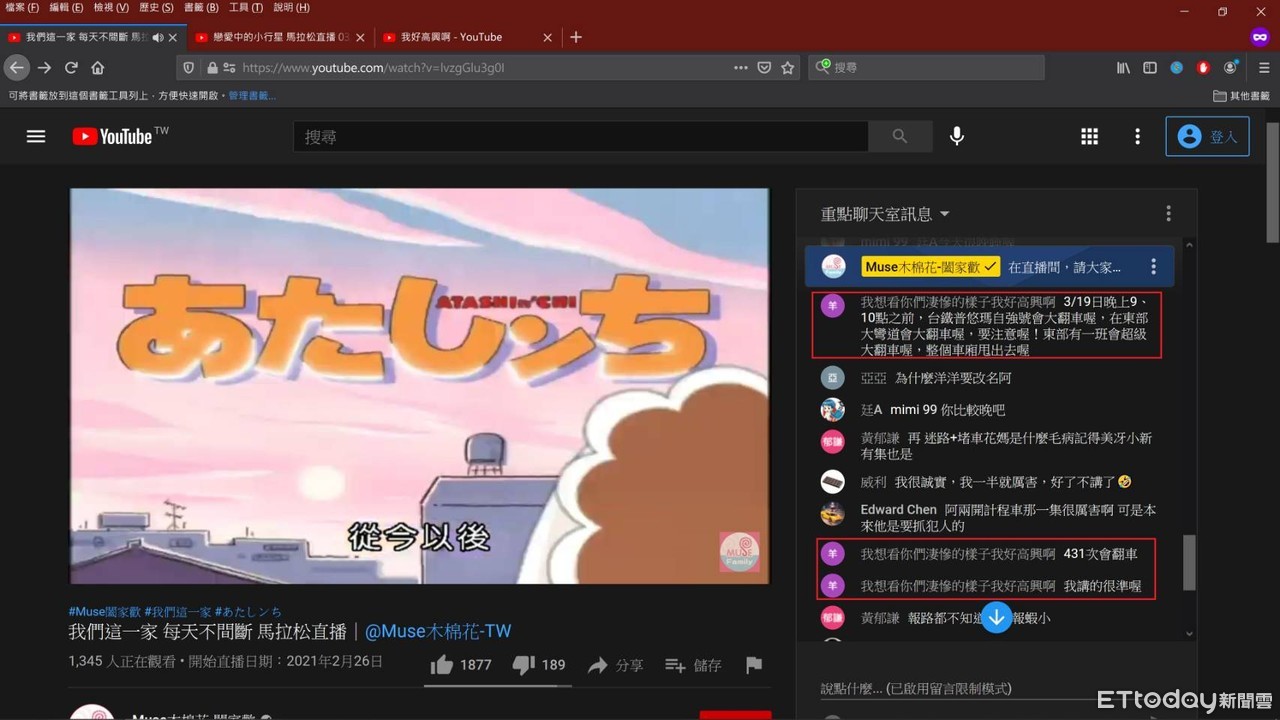Click the live chat vertical scrollbar thumb

[1189, 562]
